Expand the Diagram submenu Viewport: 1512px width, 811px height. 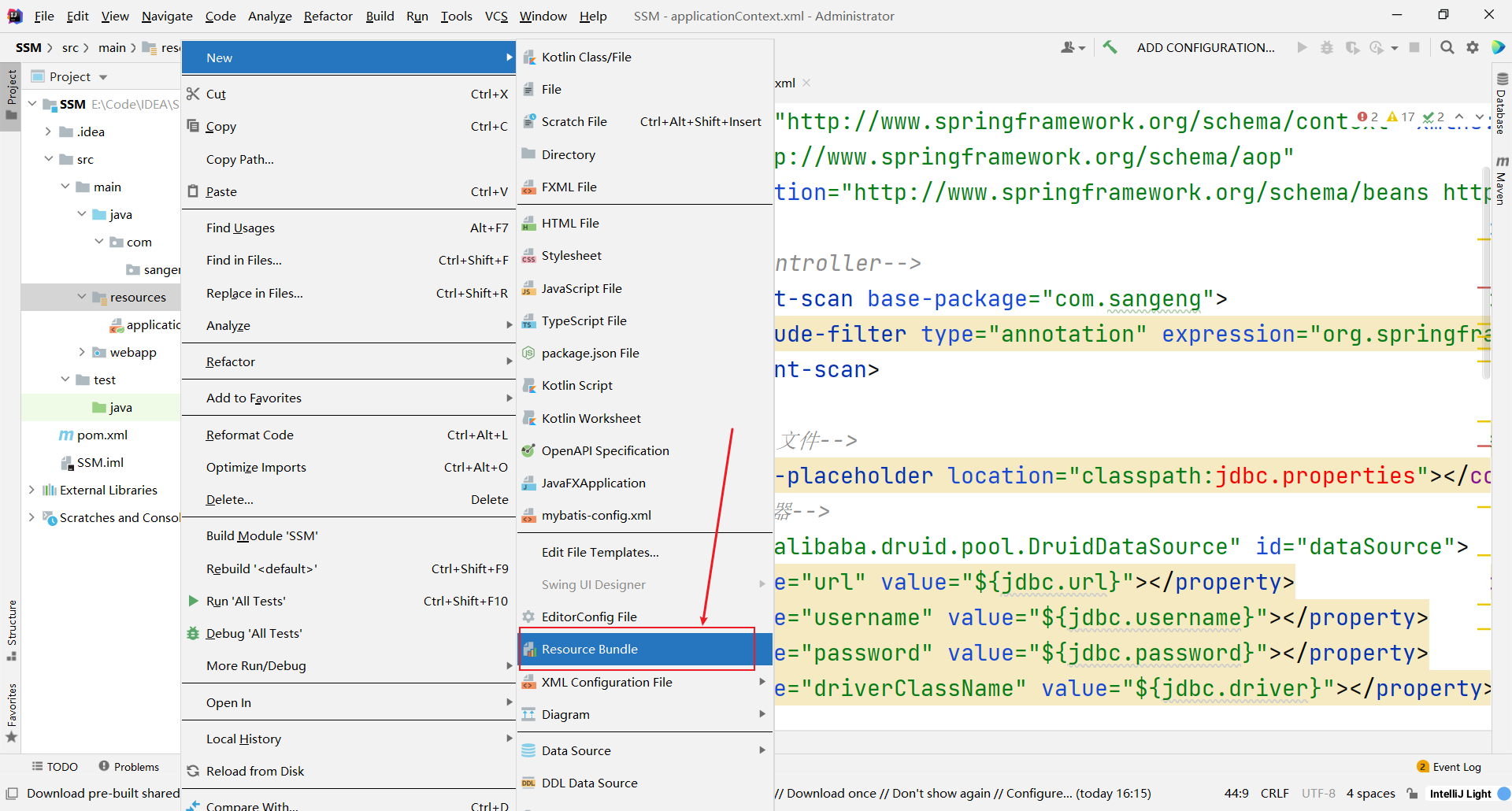tap(645, 714)
